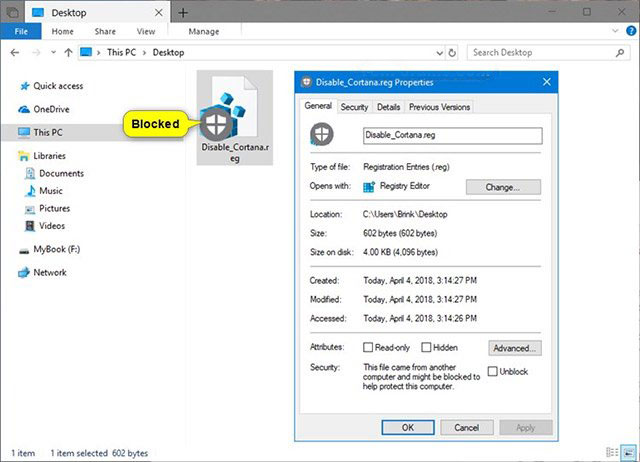
Task: Click the Advanced... attributes button
Action: pyautogui.click(x=515, y=348)
